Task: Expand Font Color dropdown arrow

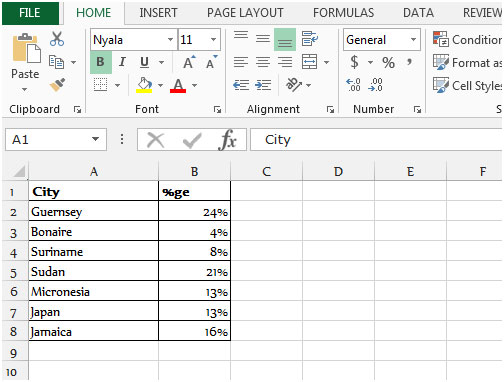Action: pyautogui.click(x=194, y=85)
